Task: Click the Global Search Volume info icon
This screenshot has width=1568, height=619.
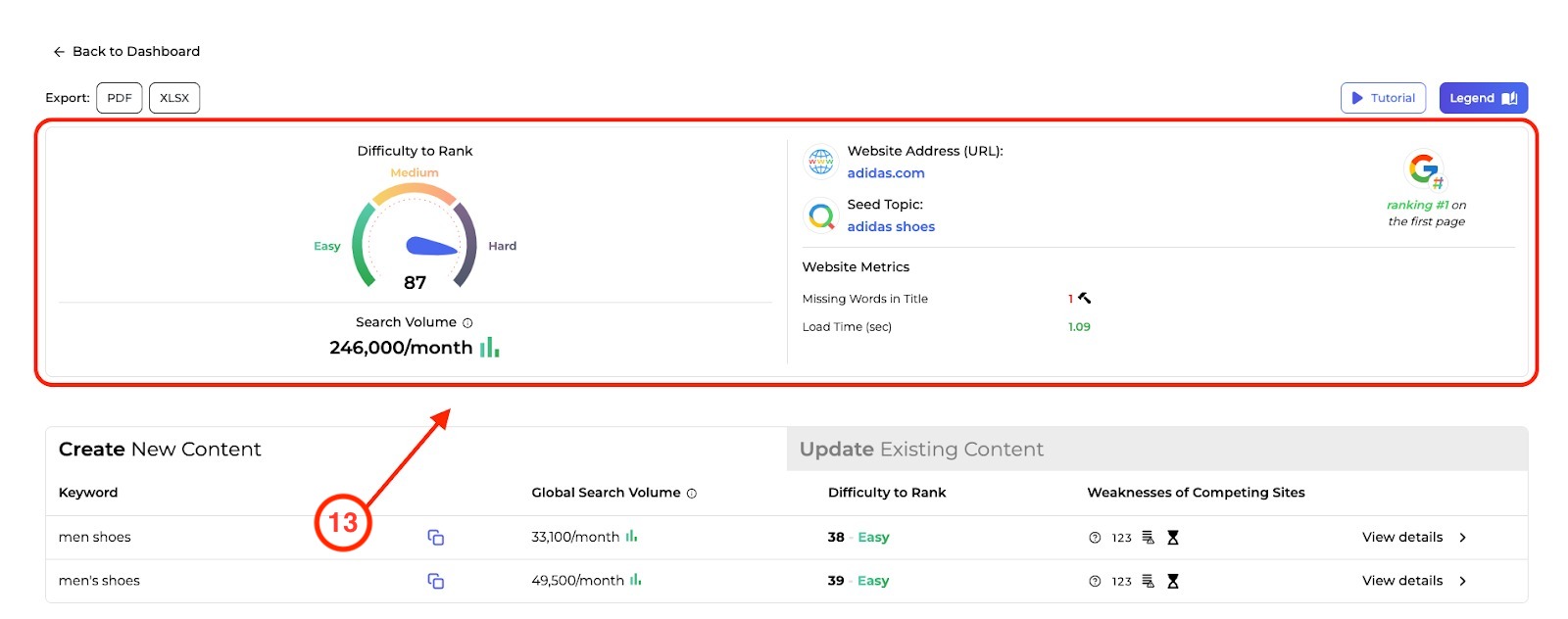Action: (692, 494)
